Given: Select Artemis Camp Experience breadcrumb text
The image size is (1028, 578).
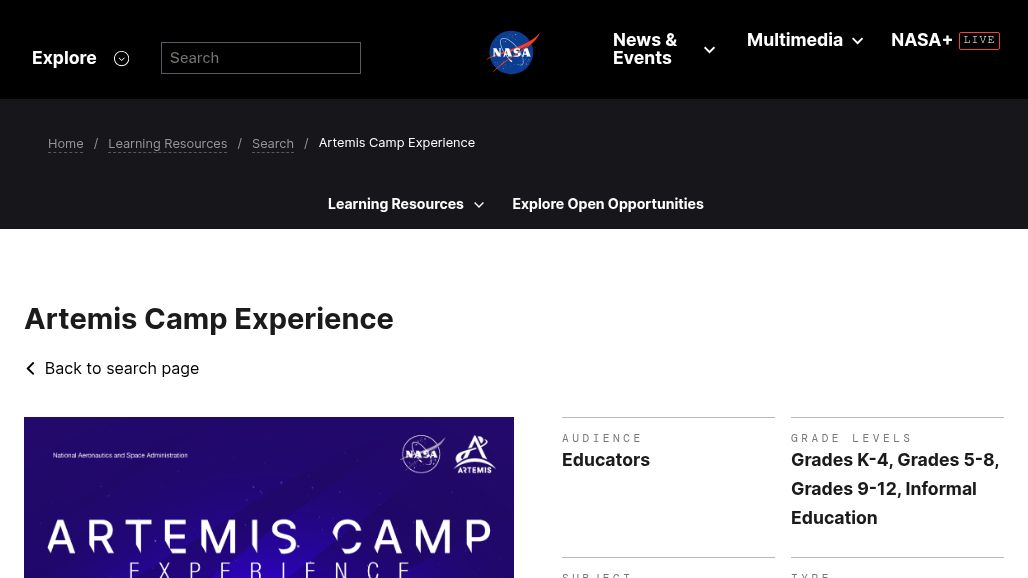Looking at the screenshot, I should click(x=397, y=143).
